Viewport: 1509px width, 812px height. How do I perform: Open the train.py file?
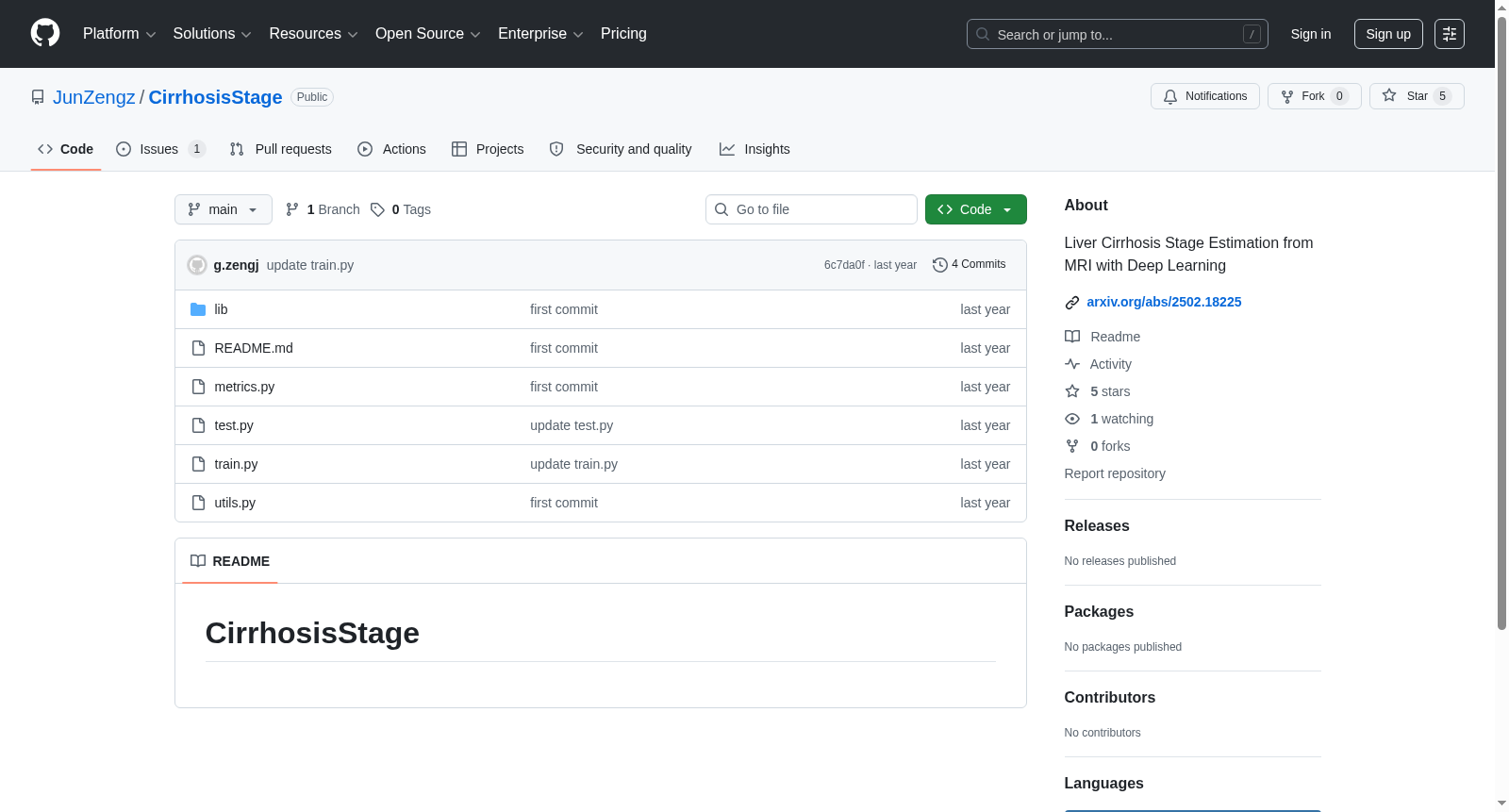coord(236,464)
